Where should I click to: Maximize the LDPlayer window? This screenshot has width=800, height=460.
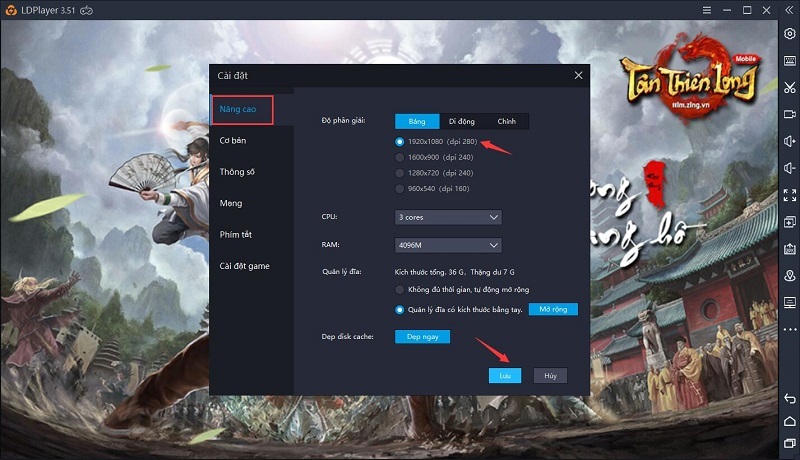(747, 10)
